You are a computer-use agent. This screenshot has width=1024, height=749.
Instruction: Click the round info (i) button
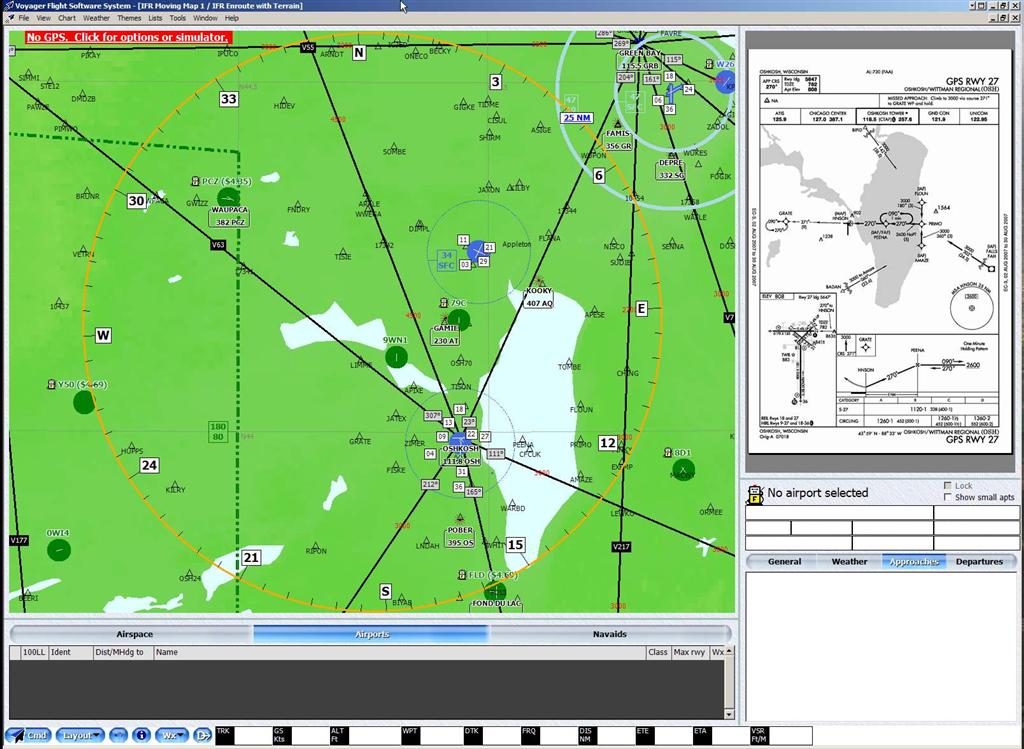click(140, 735)
